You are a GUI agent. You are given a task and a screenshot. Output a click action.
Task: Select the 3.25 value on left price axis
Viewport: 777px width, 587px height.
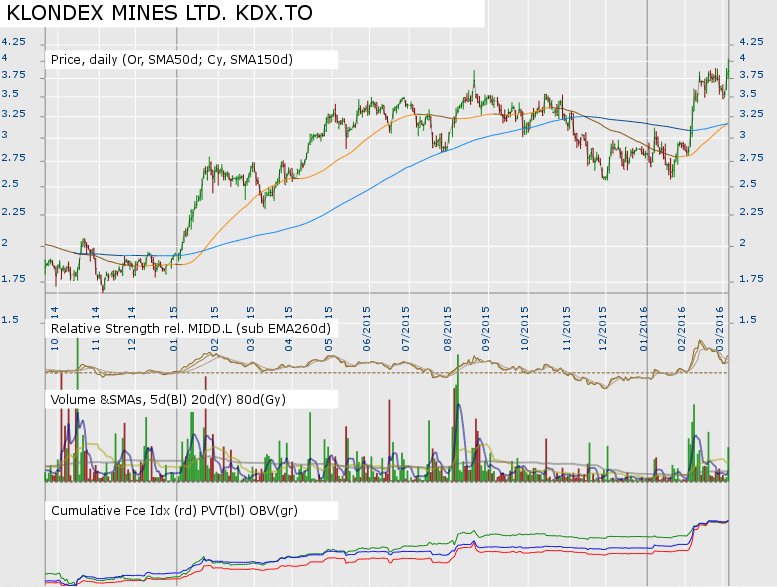13,114
